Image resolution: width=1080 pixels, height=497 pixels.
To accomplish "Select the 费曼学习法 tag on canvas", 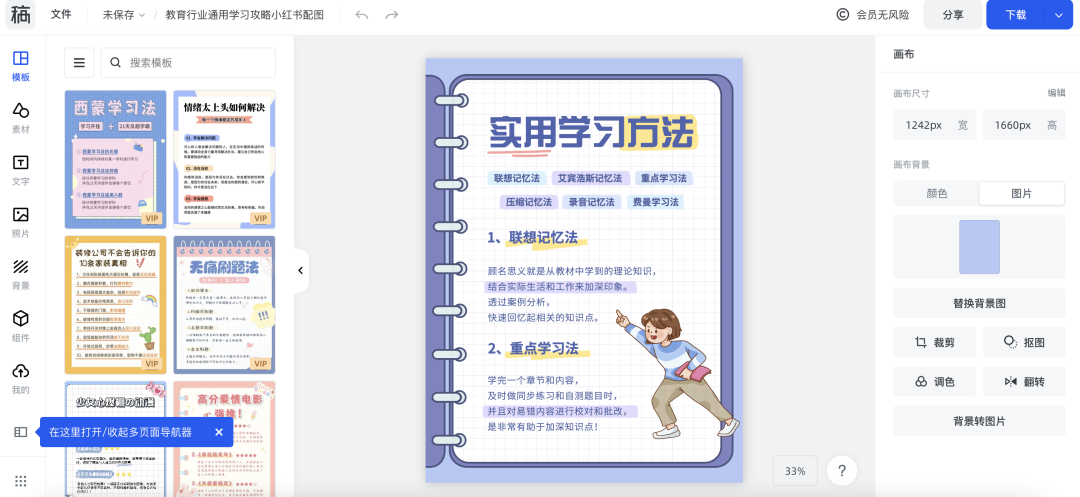I will pyautogui.click(x=656, y=202).
